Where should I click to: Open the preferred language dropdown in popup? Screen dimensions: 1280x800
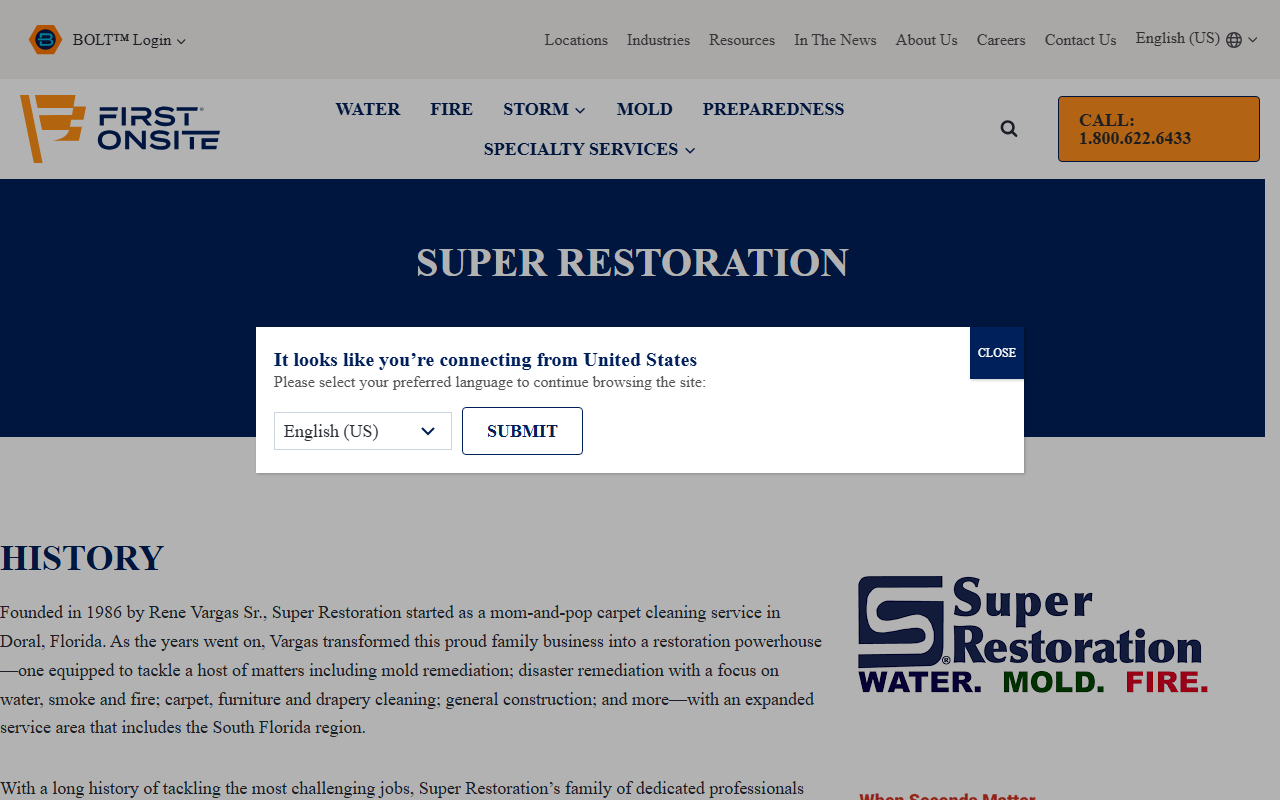[x=363, y=431]
